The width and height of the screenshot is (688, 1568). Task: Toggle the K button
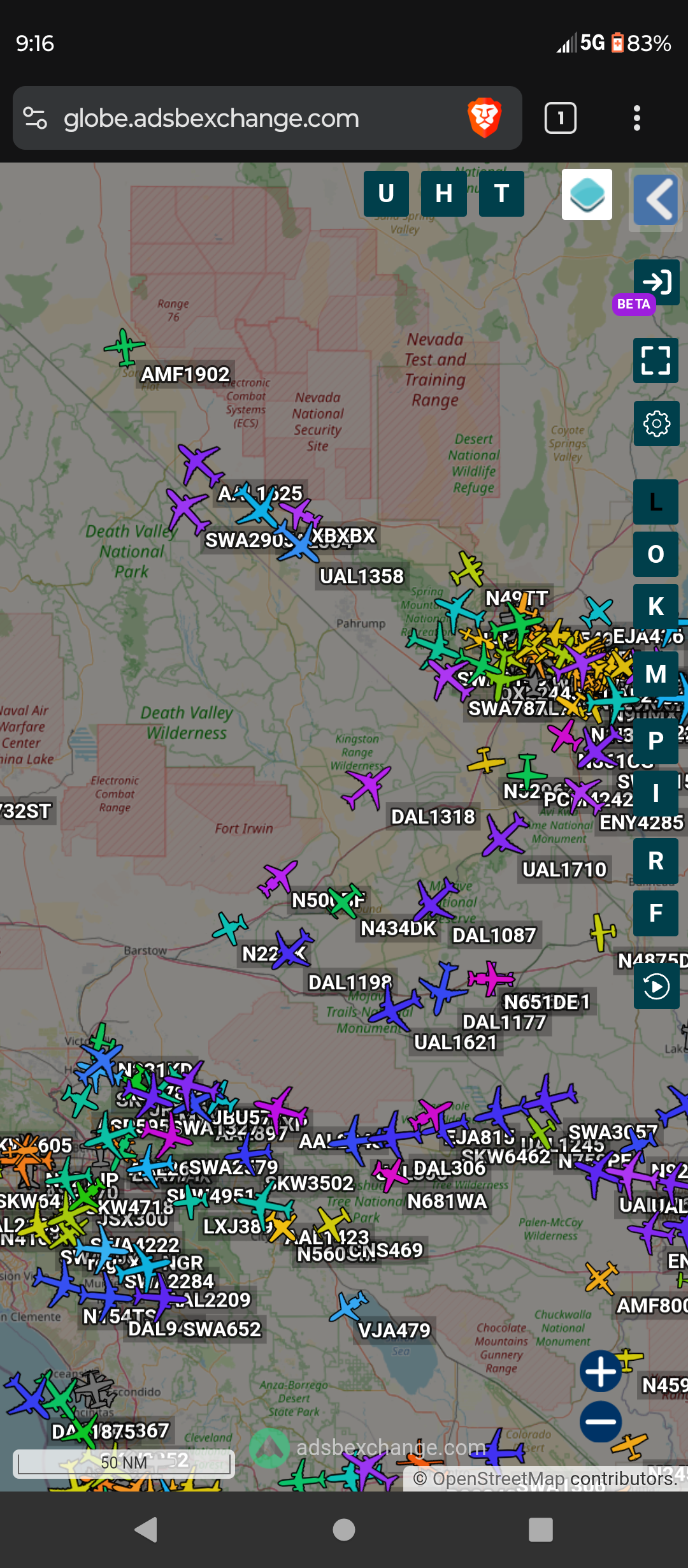[x=656, y=607]
